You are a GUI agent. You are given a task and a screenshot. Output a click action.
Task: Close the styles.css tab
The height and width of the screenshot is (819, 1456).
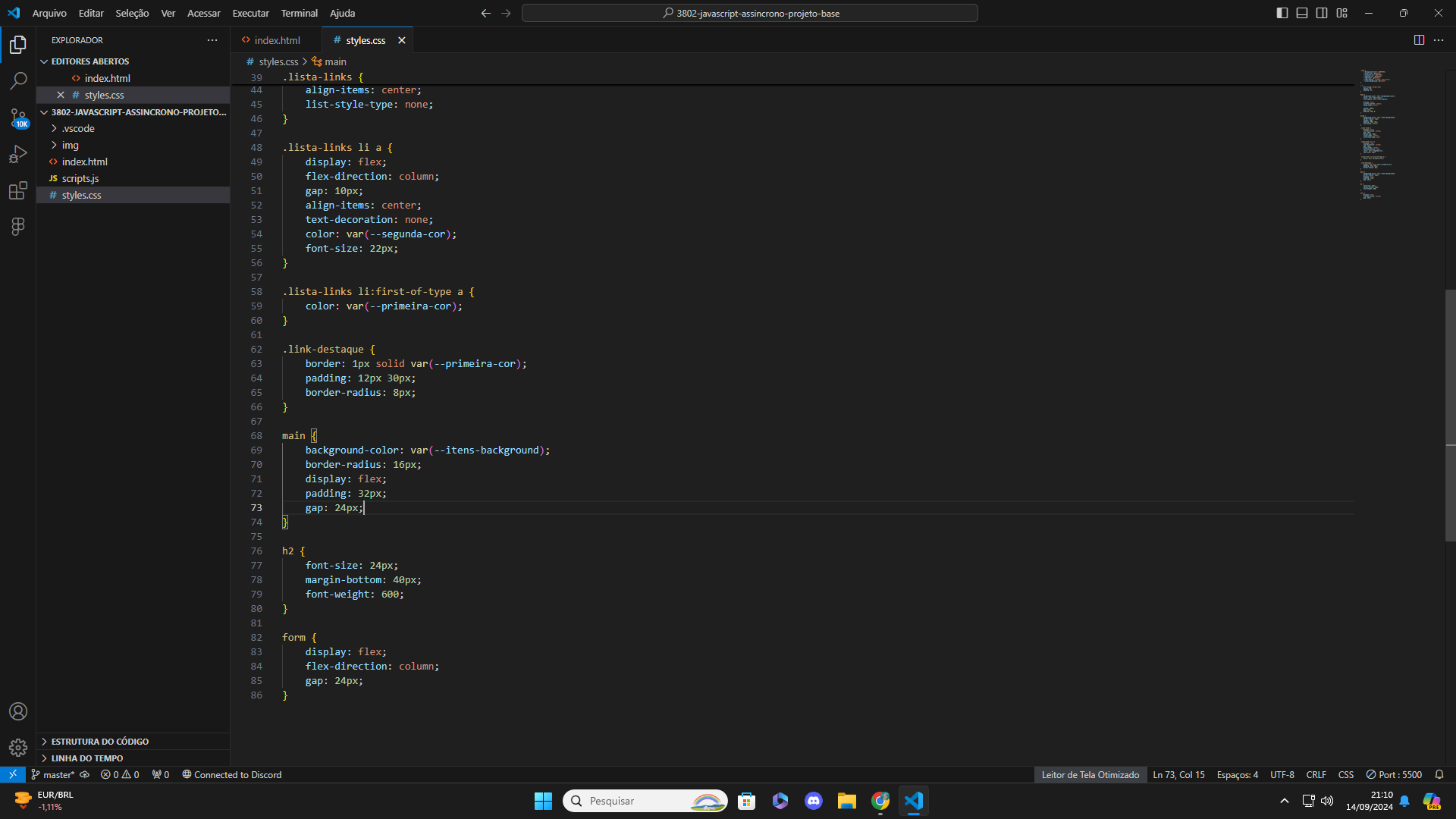(402, 40)
